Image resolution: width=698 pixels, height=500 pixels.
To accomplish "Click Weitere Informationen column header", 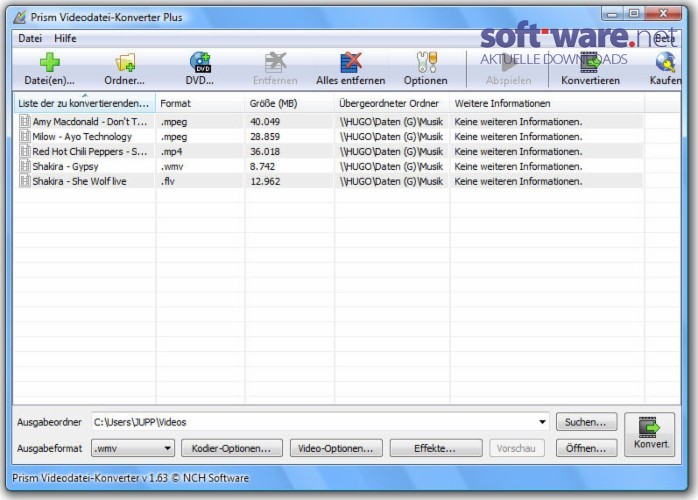I will point(547,103).
